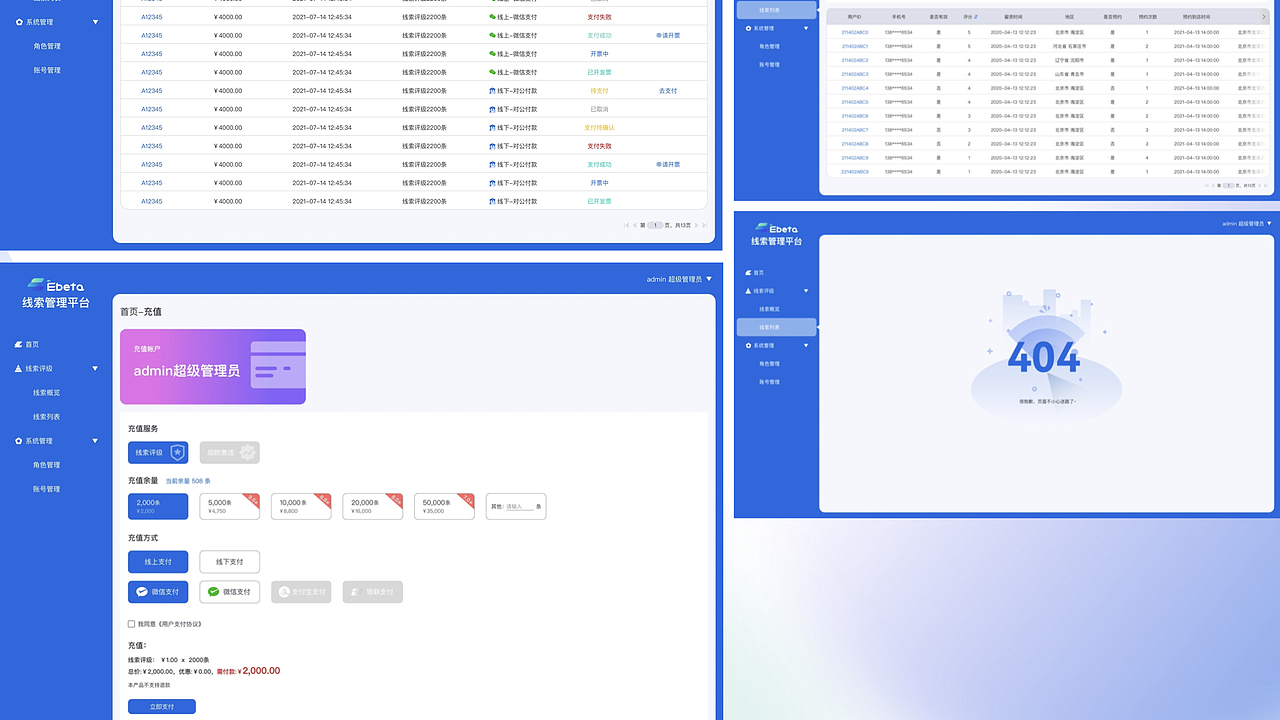Click 线索评级 triangle icon in recharge page sidebar

(x=18, y=368)
